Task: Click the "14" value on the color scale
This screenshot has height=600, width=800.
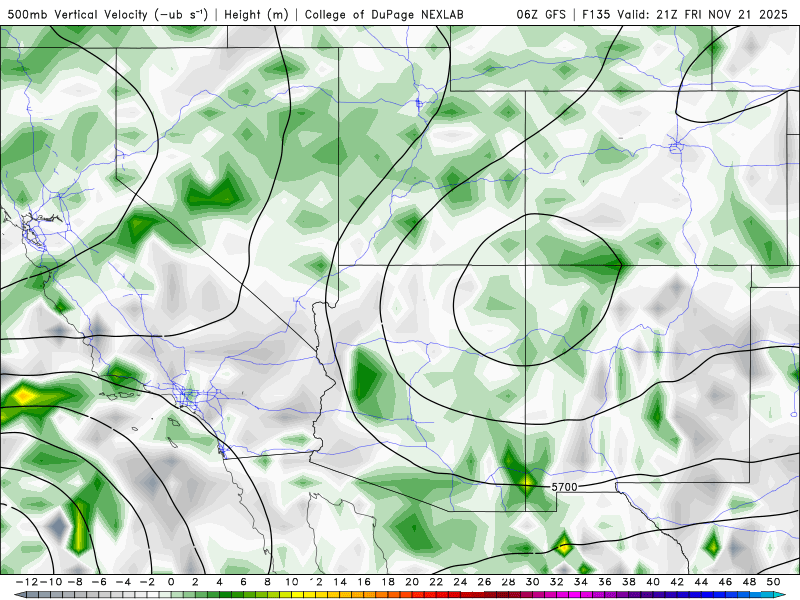Action: click(x=340, y=582)
